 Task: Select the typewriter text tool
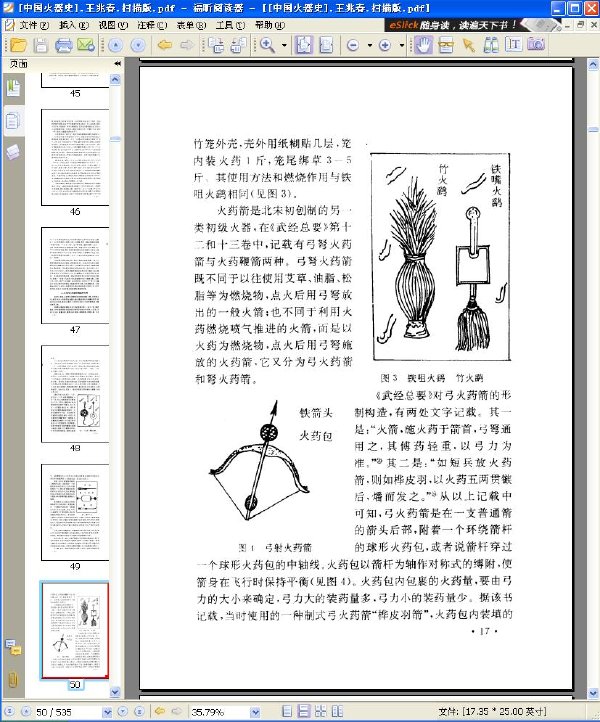[x=513, y=45]
